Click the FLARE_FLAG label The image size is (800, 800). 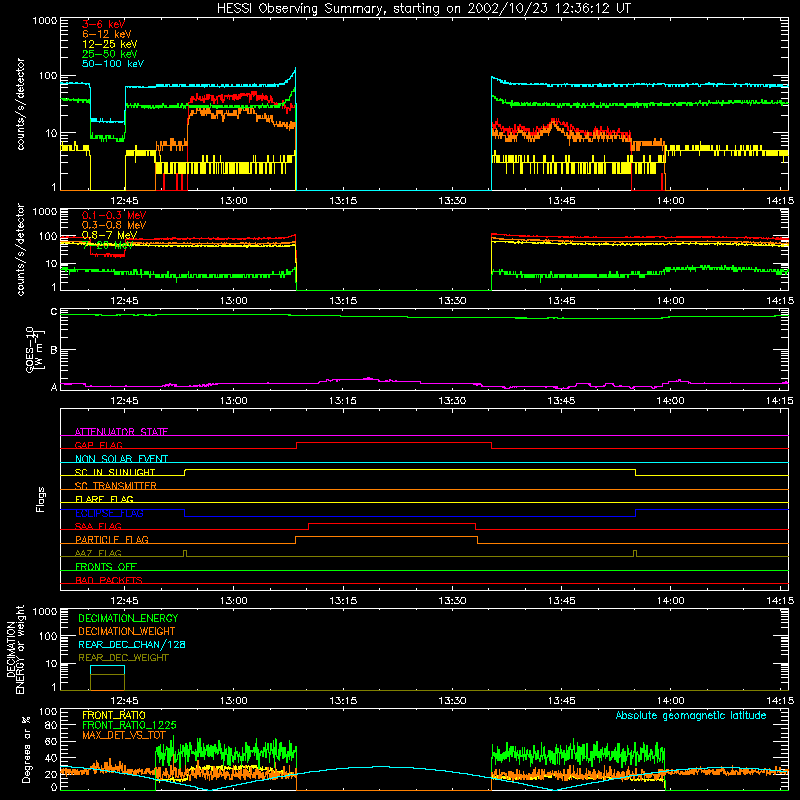coord(104,499)
